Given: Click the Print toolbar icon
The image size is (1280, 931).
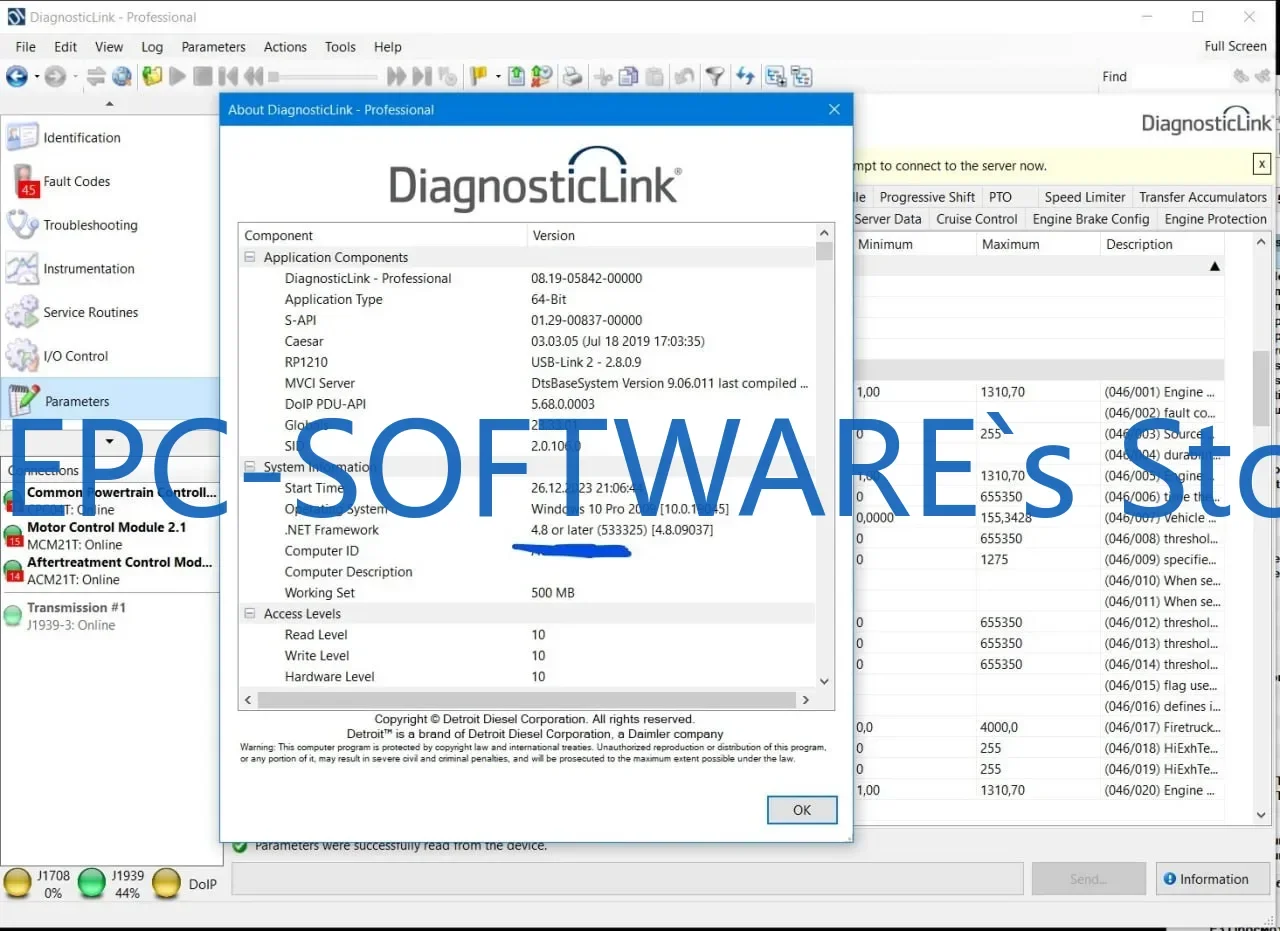Looking at the screenshot, I should (x=572, y=76).
